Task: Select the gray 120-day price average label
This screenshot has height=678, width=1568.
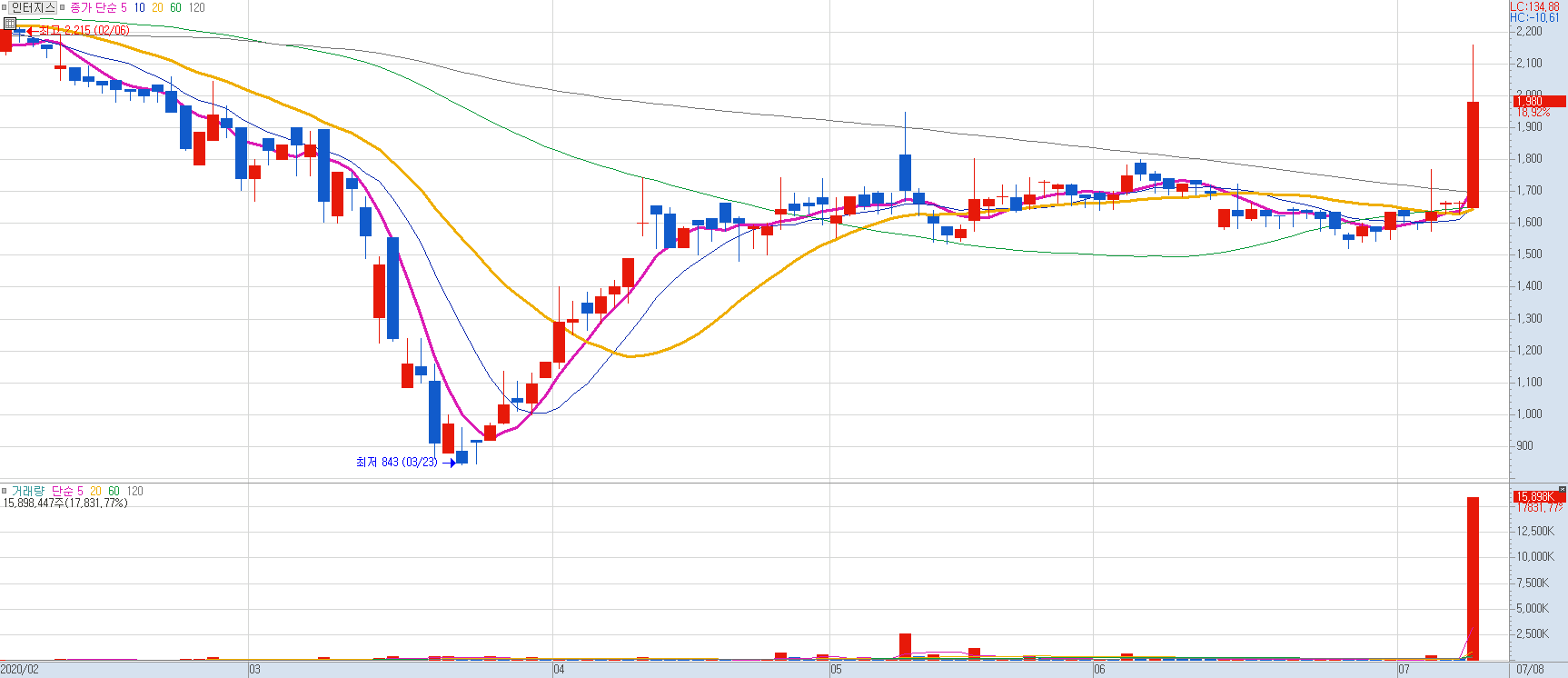Action: pos(196,7)
